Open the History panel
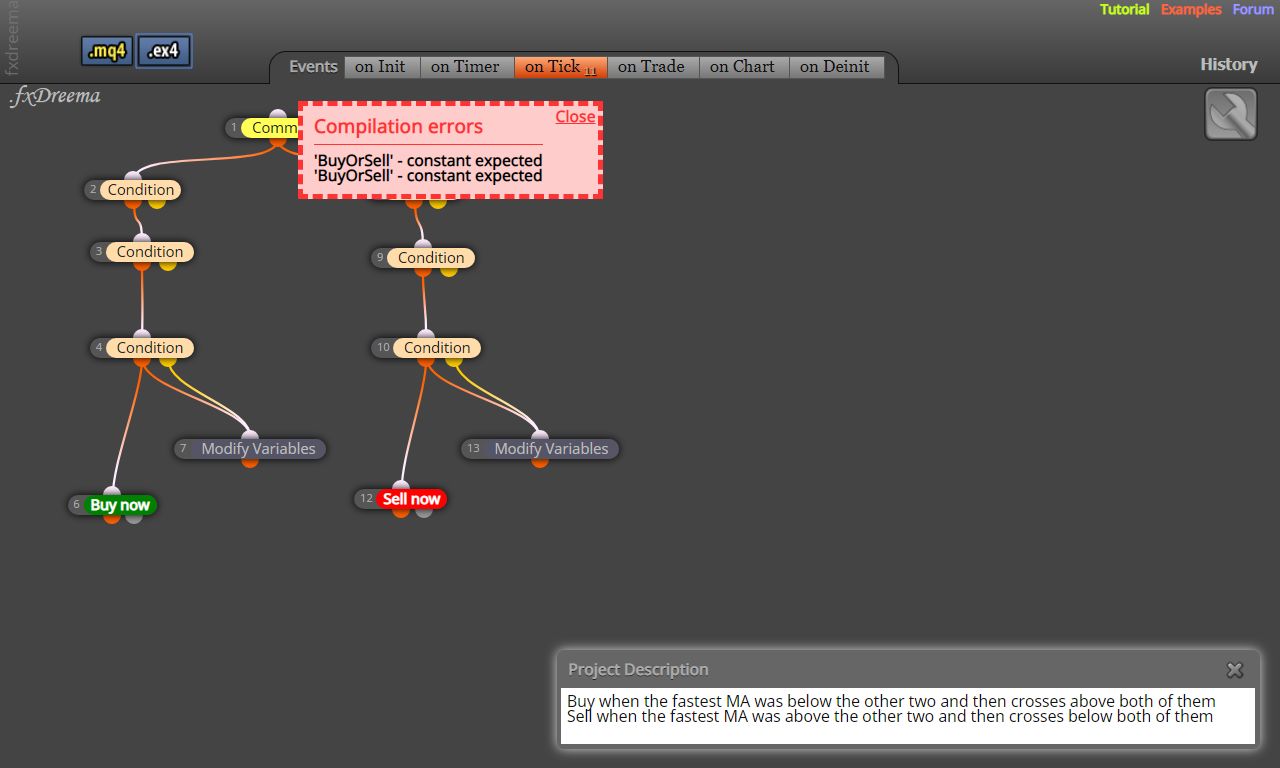The image size is (1280, 768). 1229,65
